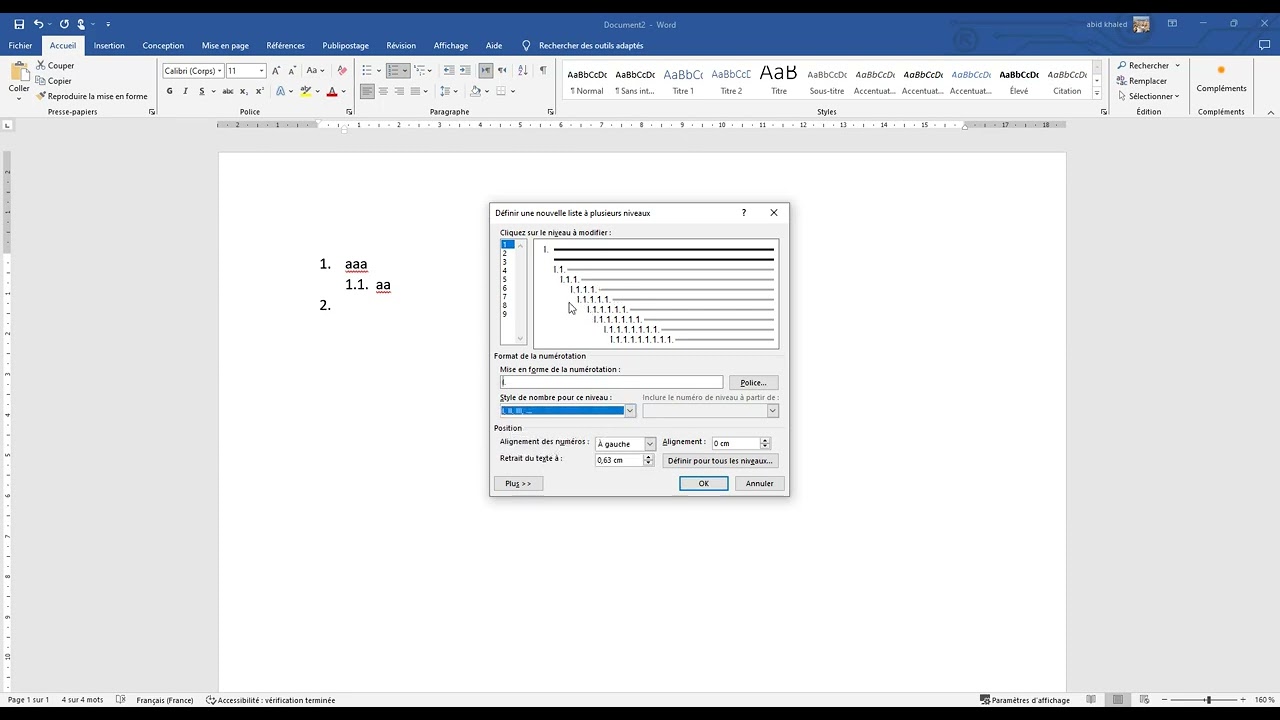The height and width of the screenshot is (720, 1280).
Task: Switch to the Références tab
Action: click(286, 45)
